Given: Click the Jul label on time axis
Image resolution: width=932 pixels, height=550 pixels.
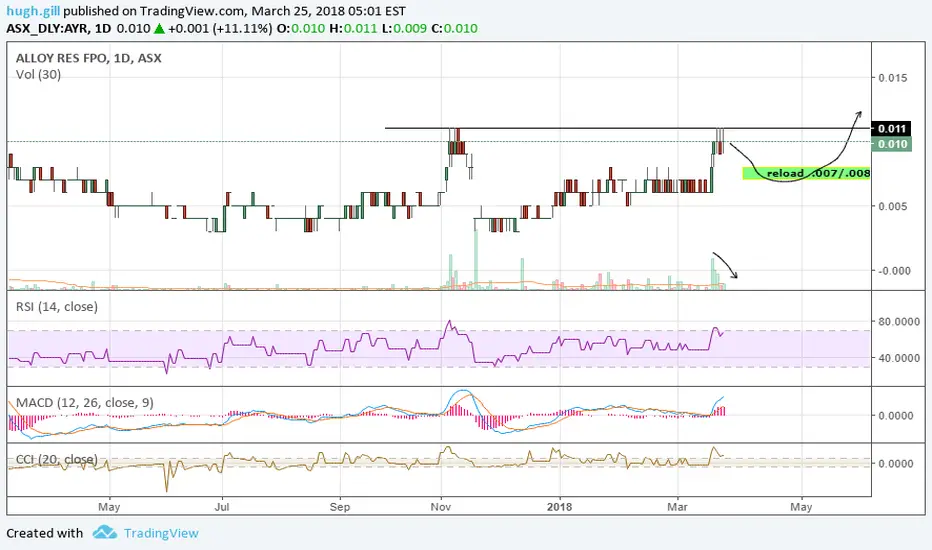Looking at the screenshot, I should 222,507.
